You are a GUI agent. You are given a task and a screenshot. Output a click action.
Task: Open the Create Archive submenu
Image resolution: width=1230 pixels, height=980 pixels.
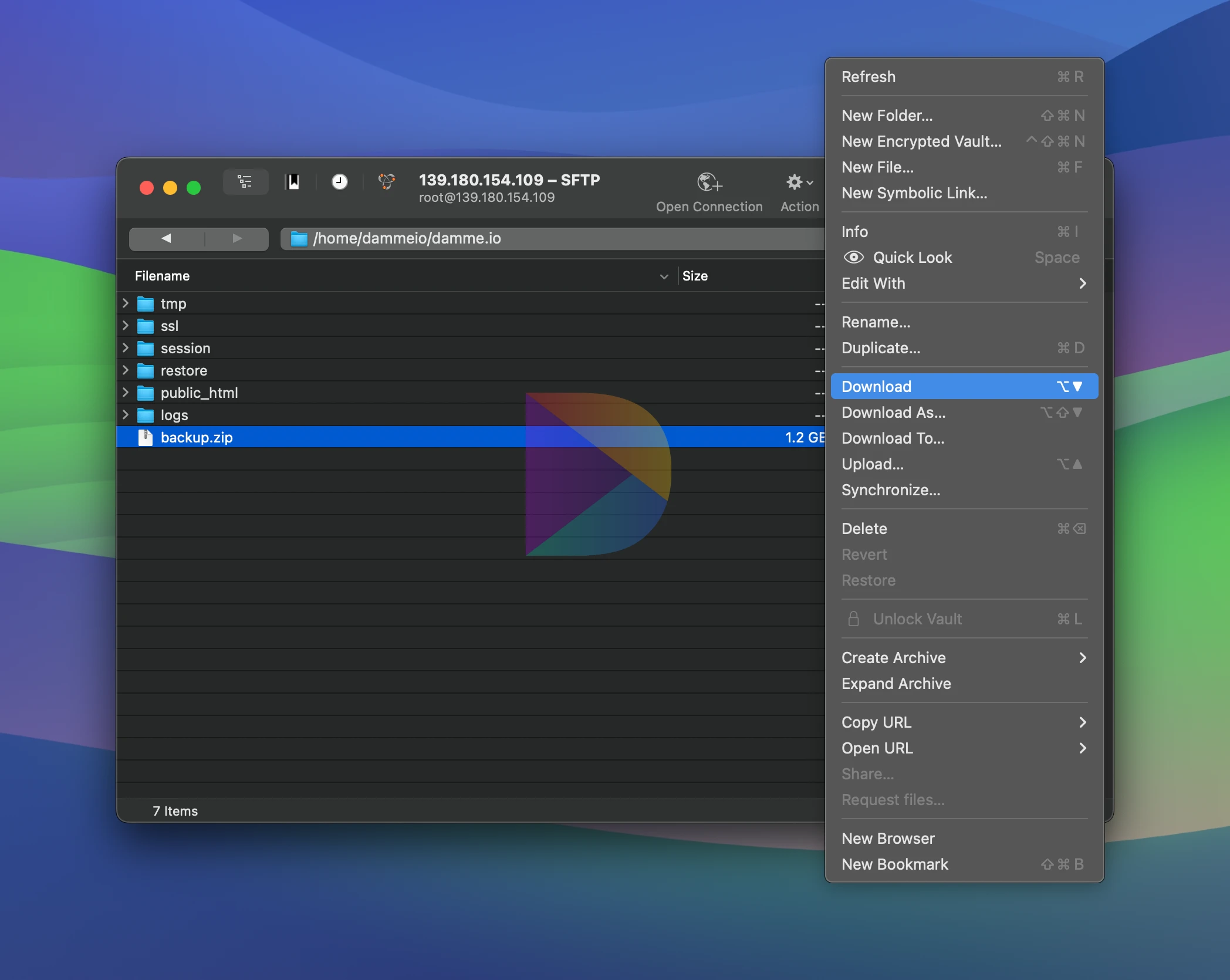click(964, 658)
